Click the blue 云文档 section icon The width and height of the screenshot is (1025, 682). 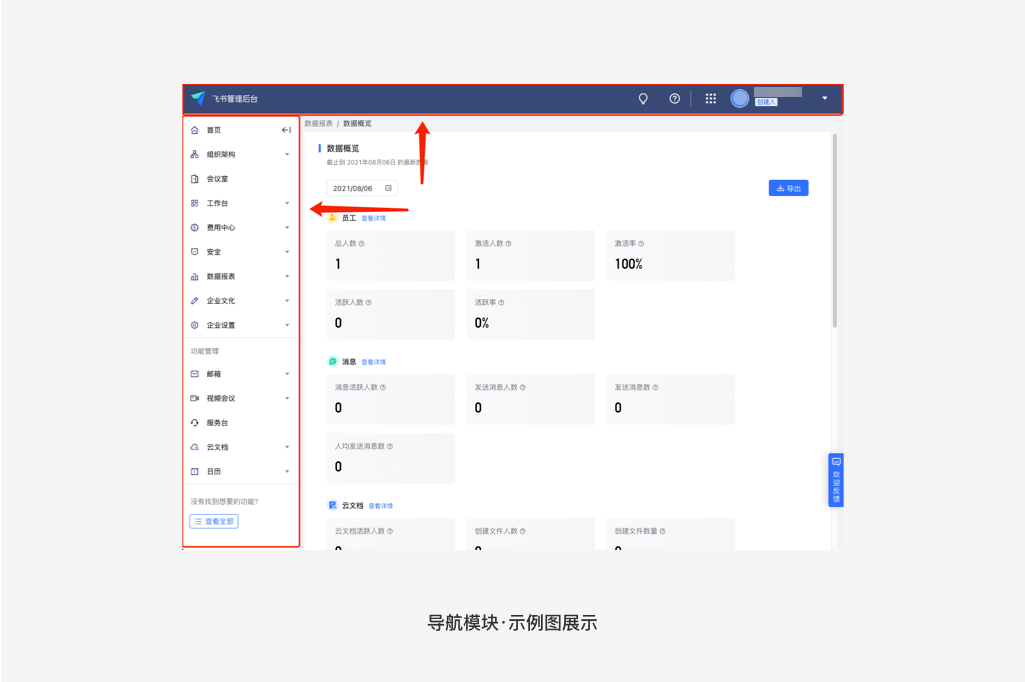coord(333,505)
